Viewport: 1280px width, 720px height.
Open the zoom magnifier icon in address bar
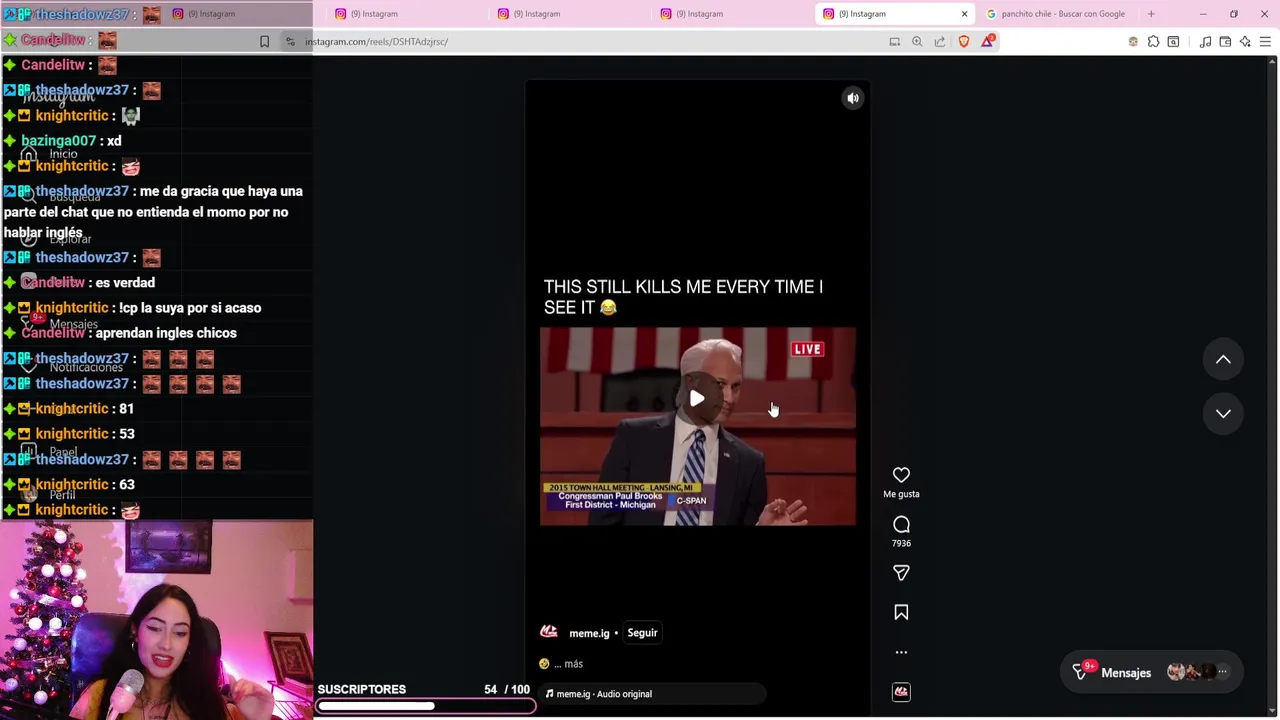tap(917, 41)
